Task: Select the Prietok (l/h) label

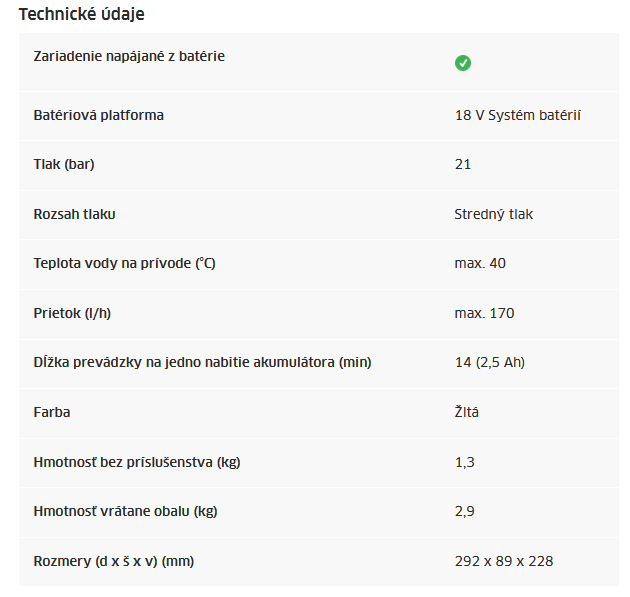Action: click(x=72, y=313)
